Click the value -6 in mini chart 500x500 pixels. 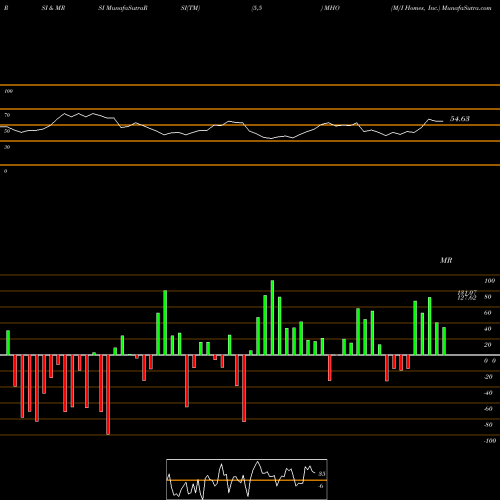tap(321, 486)
